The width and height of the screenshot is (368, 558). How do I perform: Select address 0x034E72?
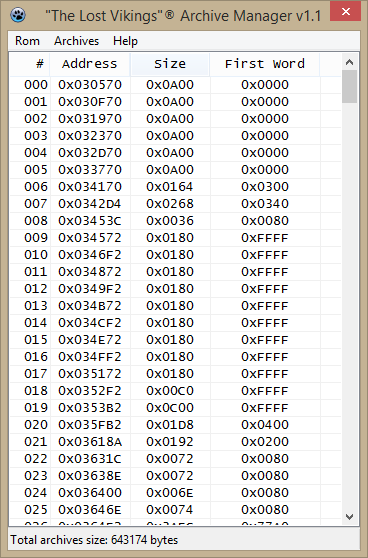[x=90, y=340]
